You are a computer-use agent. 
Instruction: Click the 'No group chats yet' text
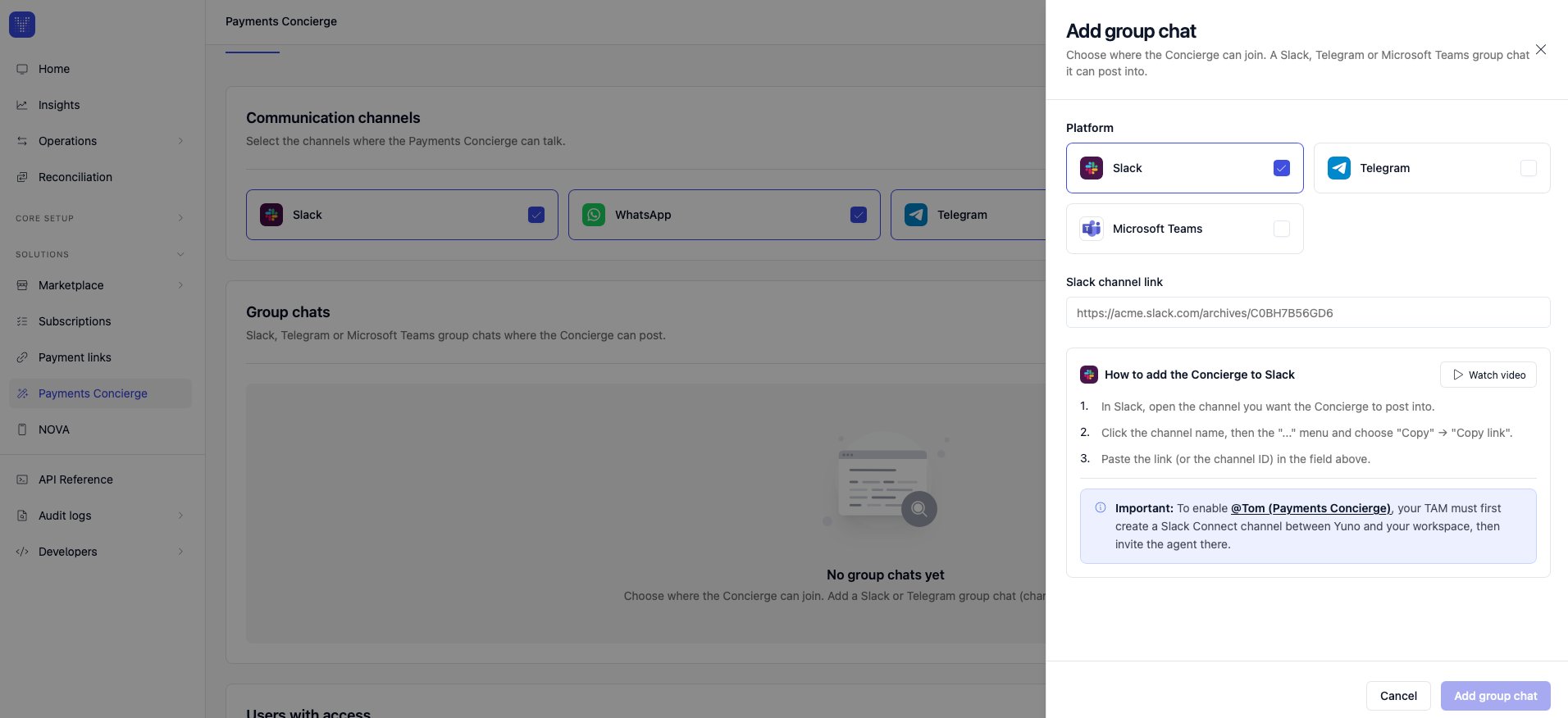click(886, 575)
